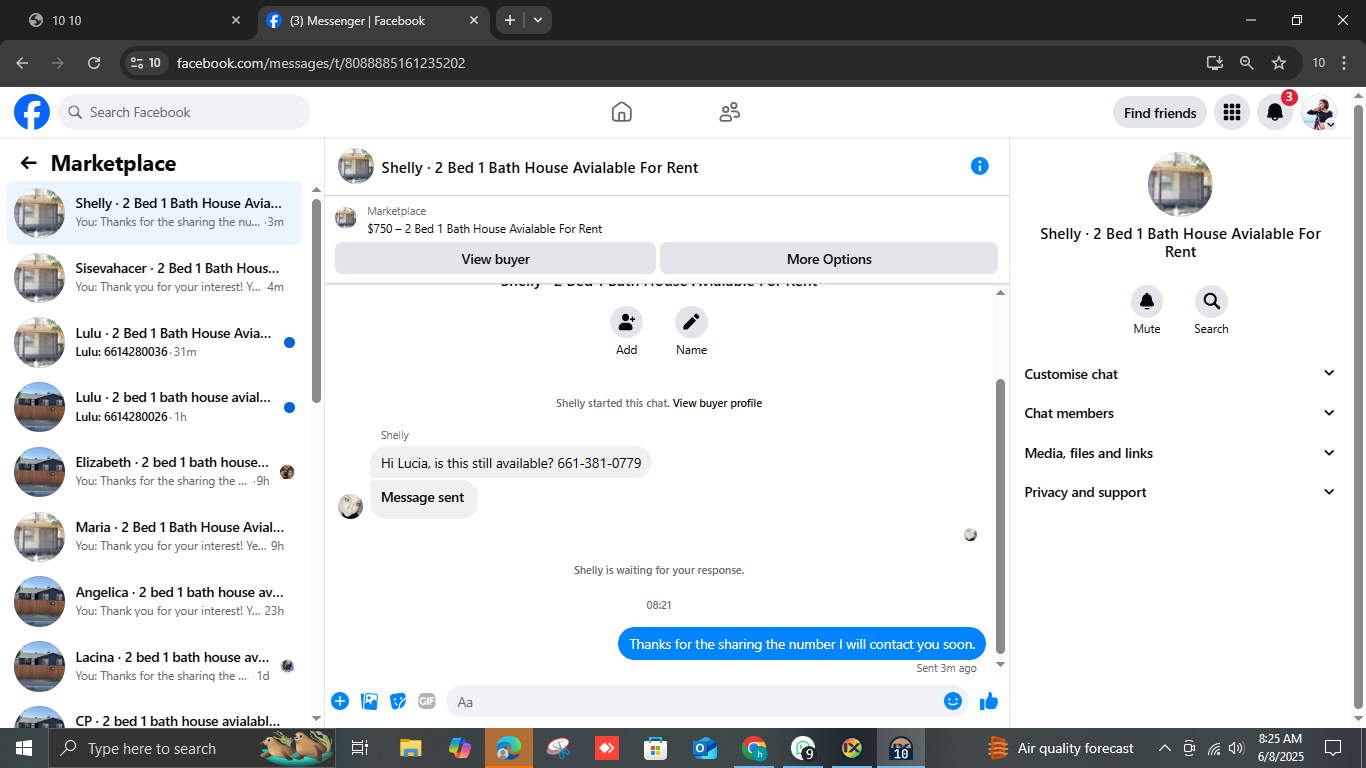
Task: Click the chat messages scrollbar
Action: click(x=1001, y=516)
